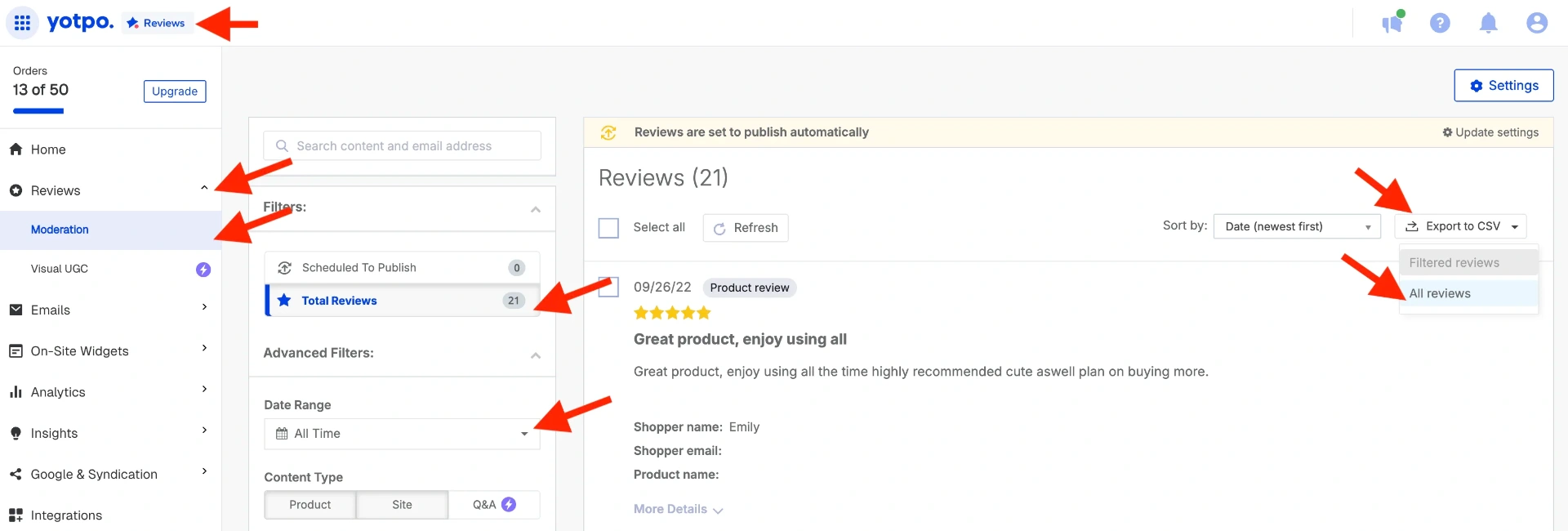The height and width of the screenshot is (531, 1568).
Task: Collapse the Advanced Filters panel
Action: 536,355
